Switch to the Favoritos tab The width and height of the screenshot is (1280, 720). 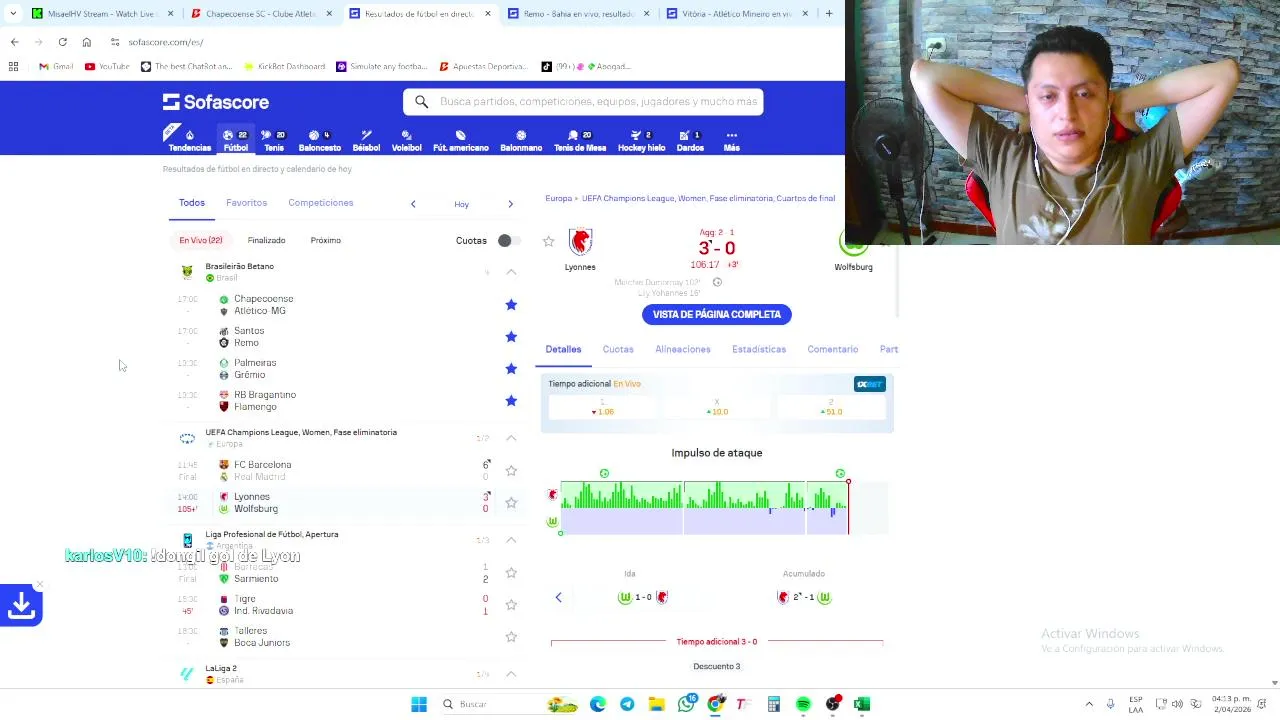pos(246,203)
